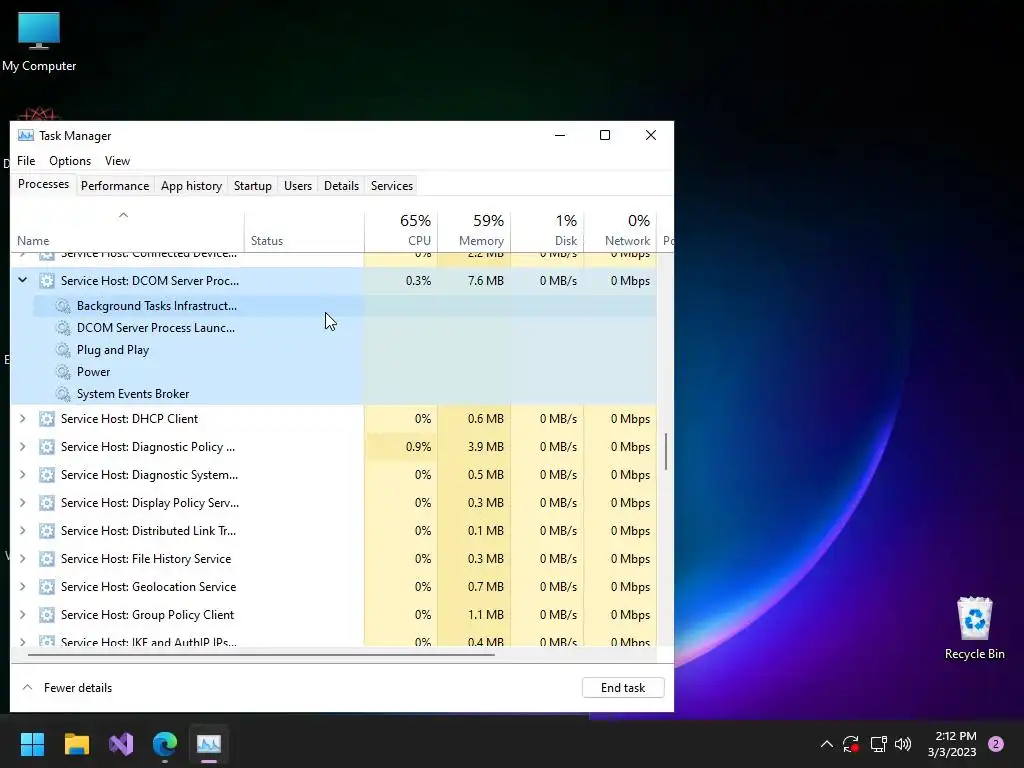Click the DCOM Server Process gear icon
Screen dimensions: 1024x768
click(46, 281)
